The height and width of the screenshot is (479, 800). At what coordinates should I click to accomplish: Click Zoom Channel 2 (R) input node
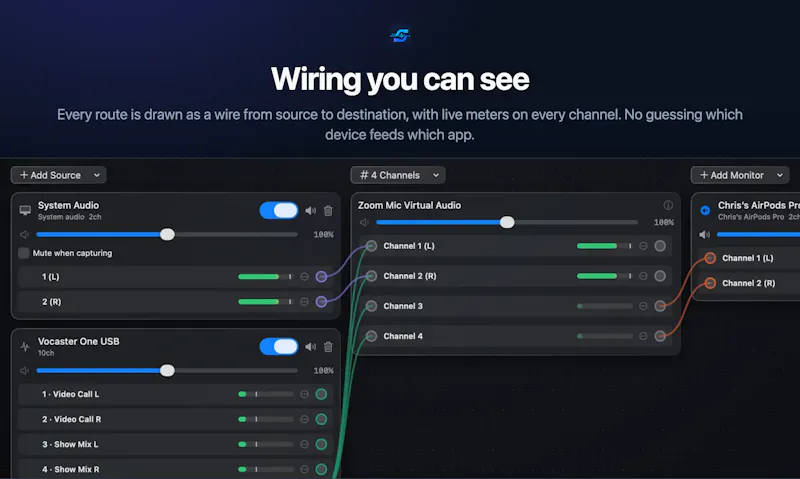[x=371, y=276]
